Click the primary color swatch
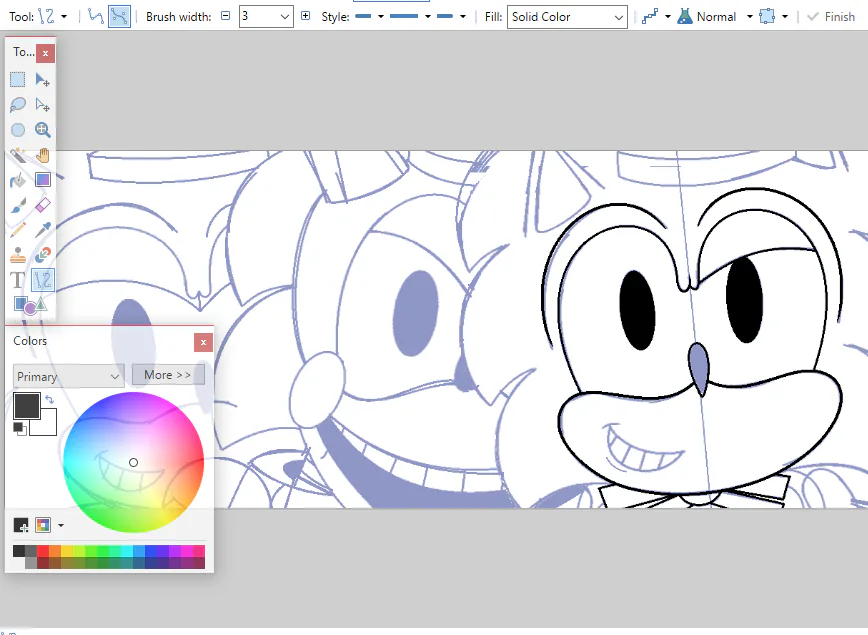Screen dimensions: 868x635 pos(27,406)
